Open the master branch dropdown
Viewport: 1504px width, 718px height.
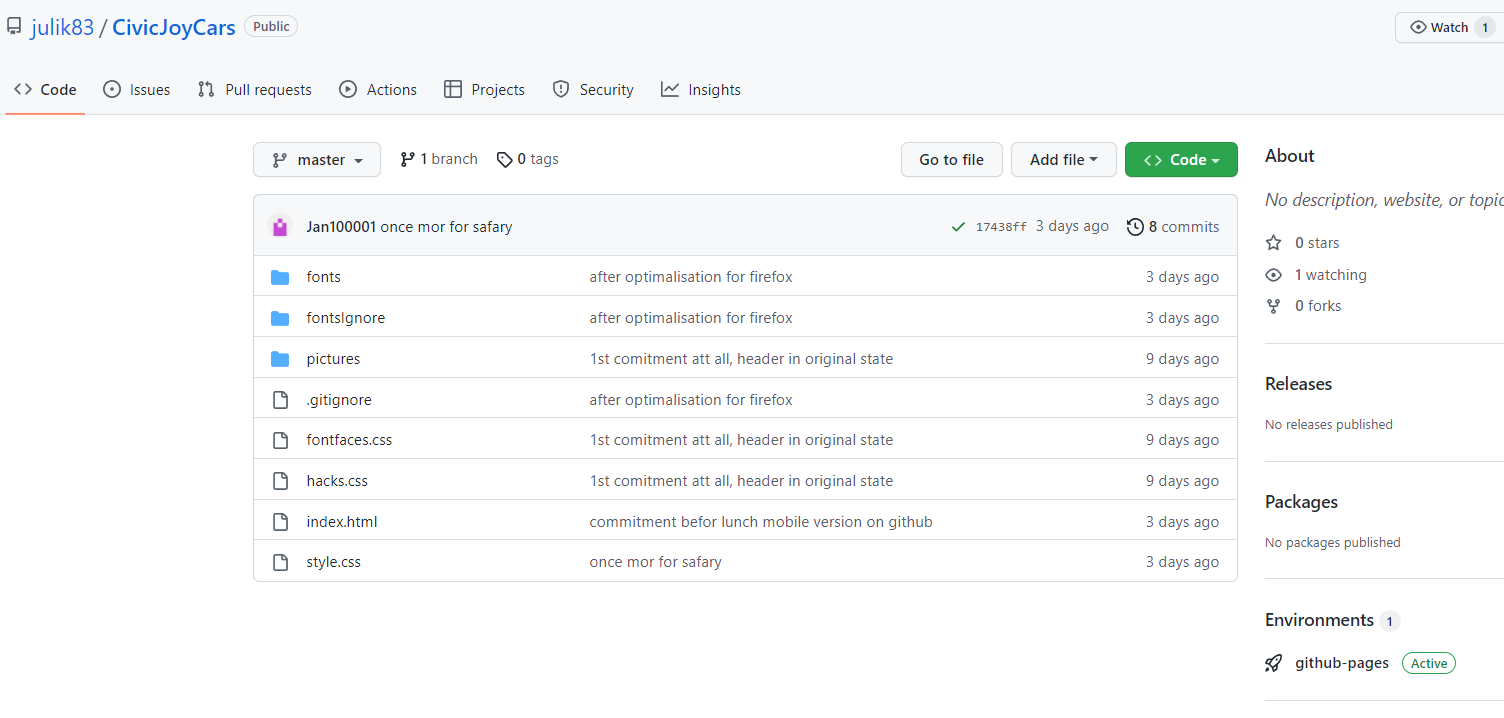(317, 159)
